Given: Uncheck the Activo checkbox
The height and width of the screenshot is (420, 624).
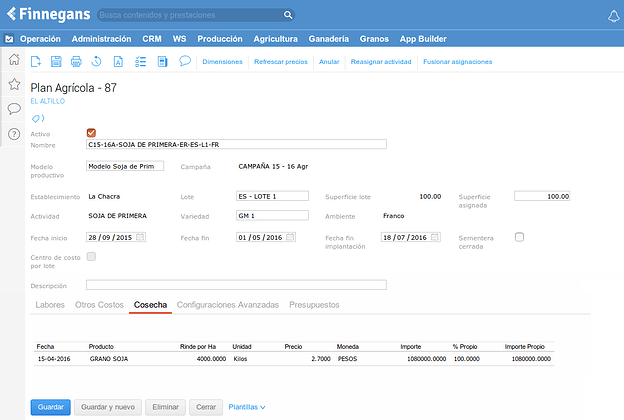Looking at the screenshot, I should (x=91, y=133).
